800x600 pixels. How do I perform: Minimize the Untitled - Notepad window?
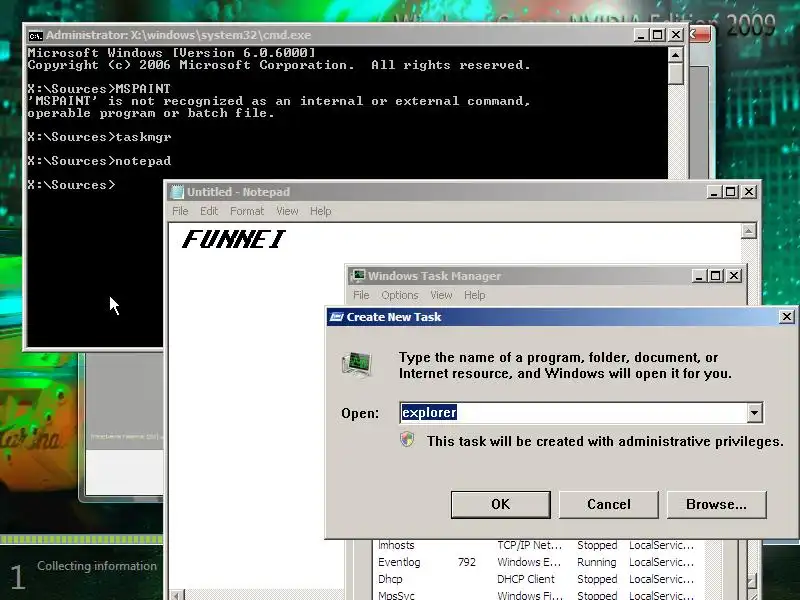pos(714,192)
